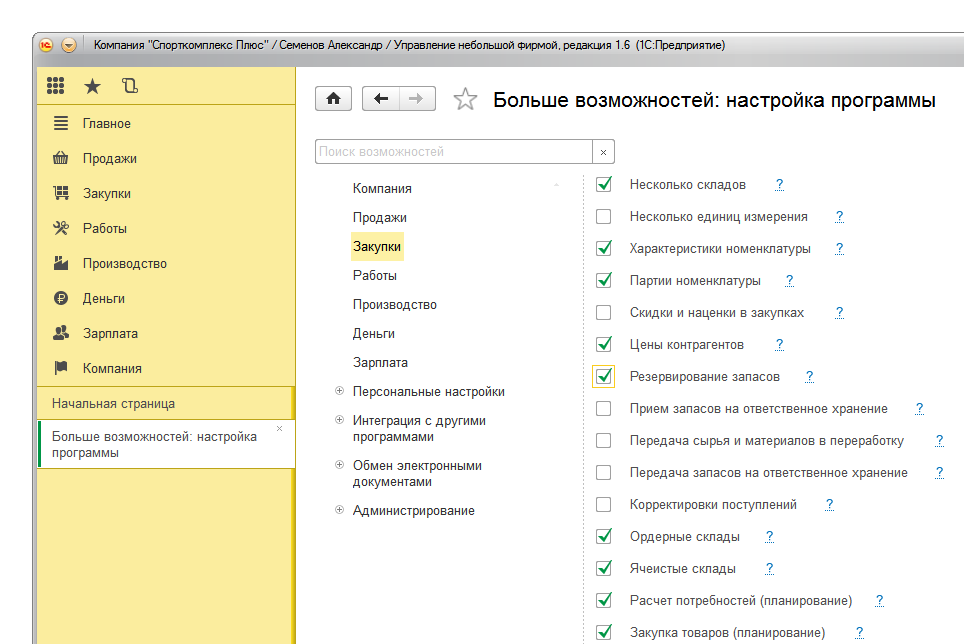Go back using the left arrow button
This screenshot has width=964, height=644.
[x=380, y=98]
